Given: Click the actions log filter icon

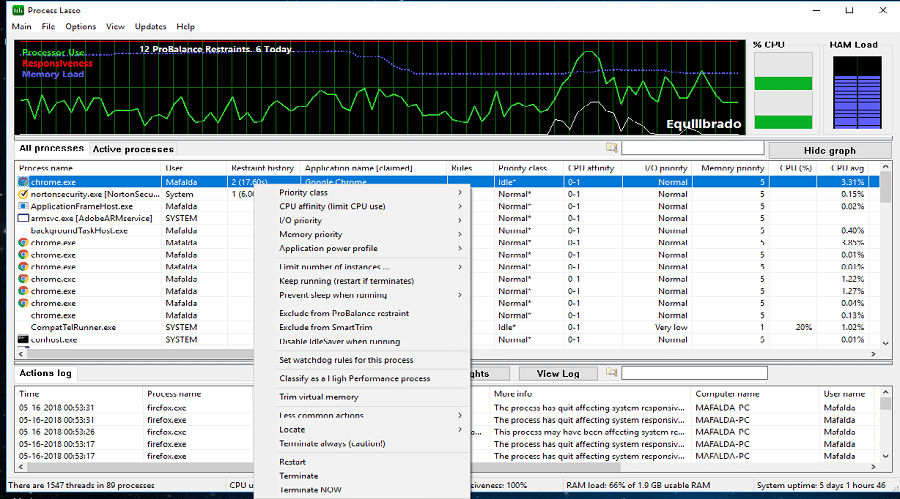Looking at the screenshot, I should (x=611, y=373).
